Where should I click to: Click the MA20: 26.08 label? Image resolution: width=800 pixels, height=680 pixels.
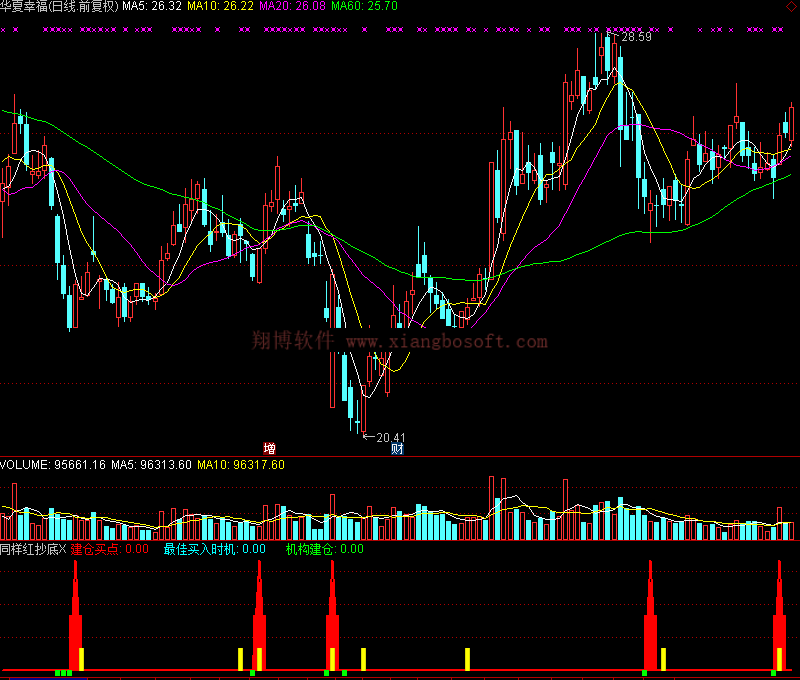coord(292,6)
